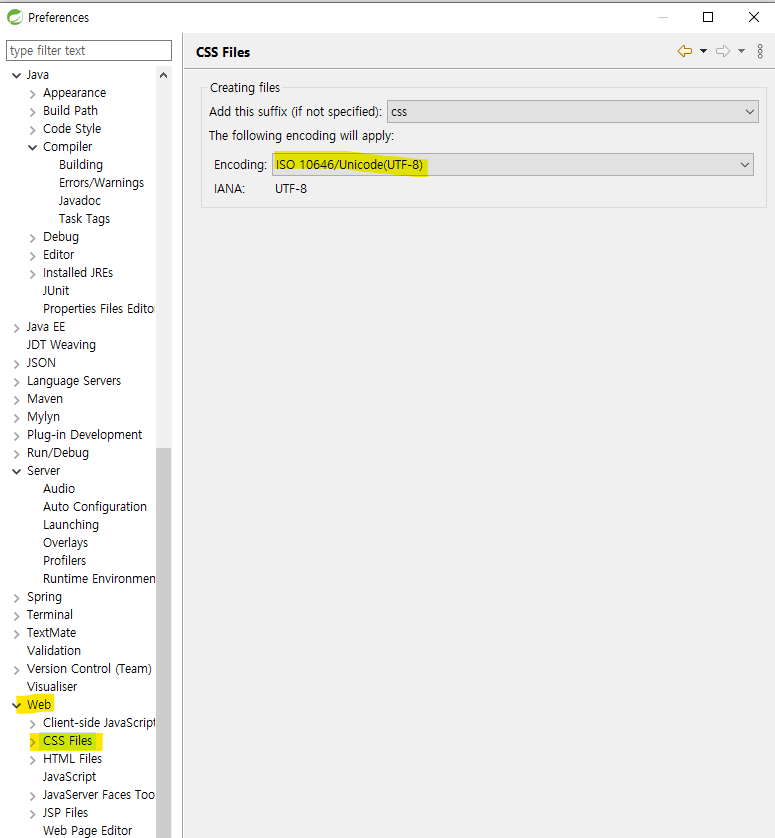Select Properties Files Editor item
Screen dimensions: 775x838
pos(99,309)
